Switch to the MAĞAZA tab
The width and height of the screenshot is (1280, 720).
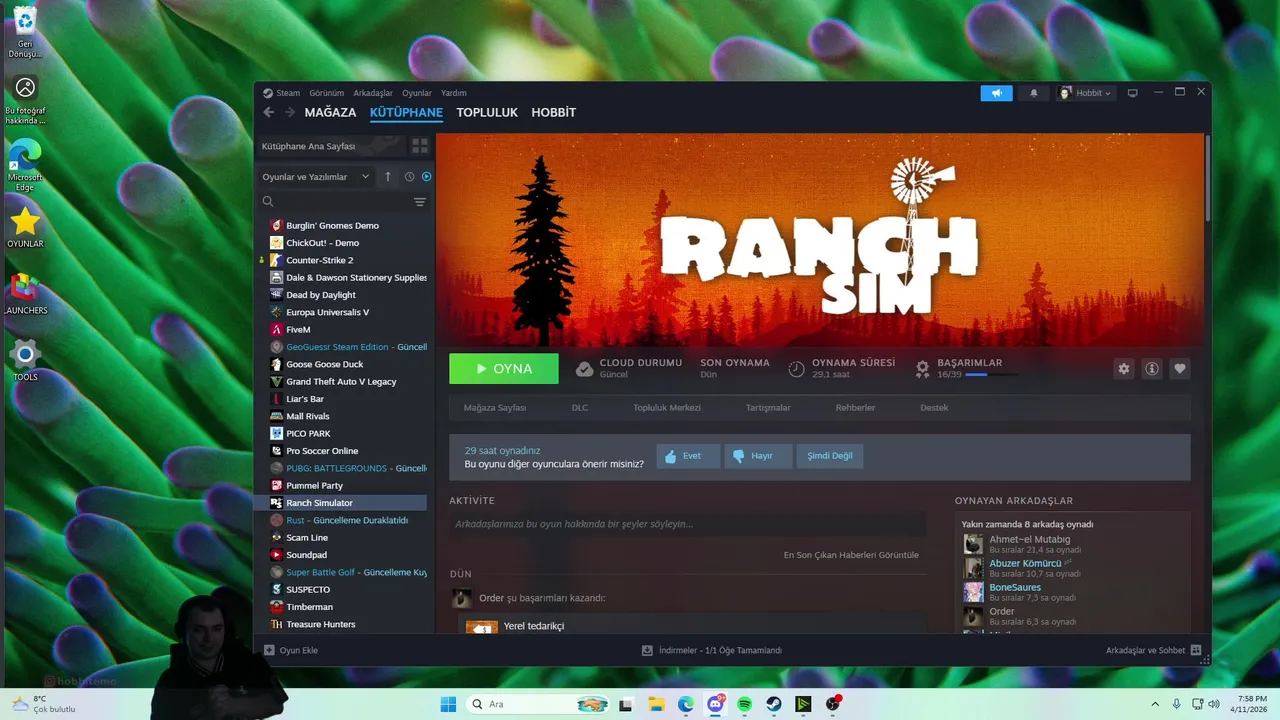click(330, 112)
